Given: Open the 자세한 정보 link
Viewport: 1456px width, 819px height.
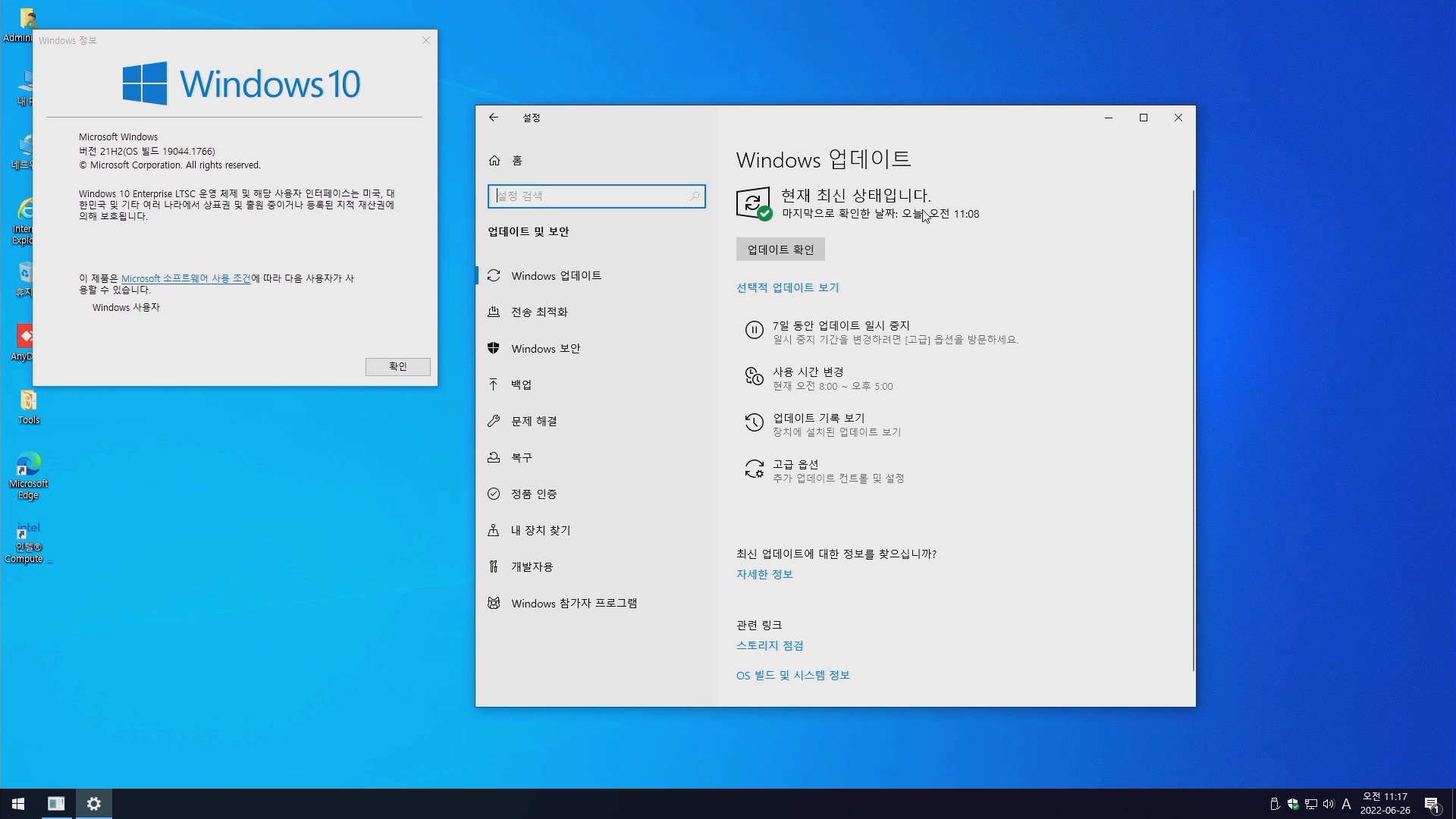Looking at the screenshot, I should point(764,575).
